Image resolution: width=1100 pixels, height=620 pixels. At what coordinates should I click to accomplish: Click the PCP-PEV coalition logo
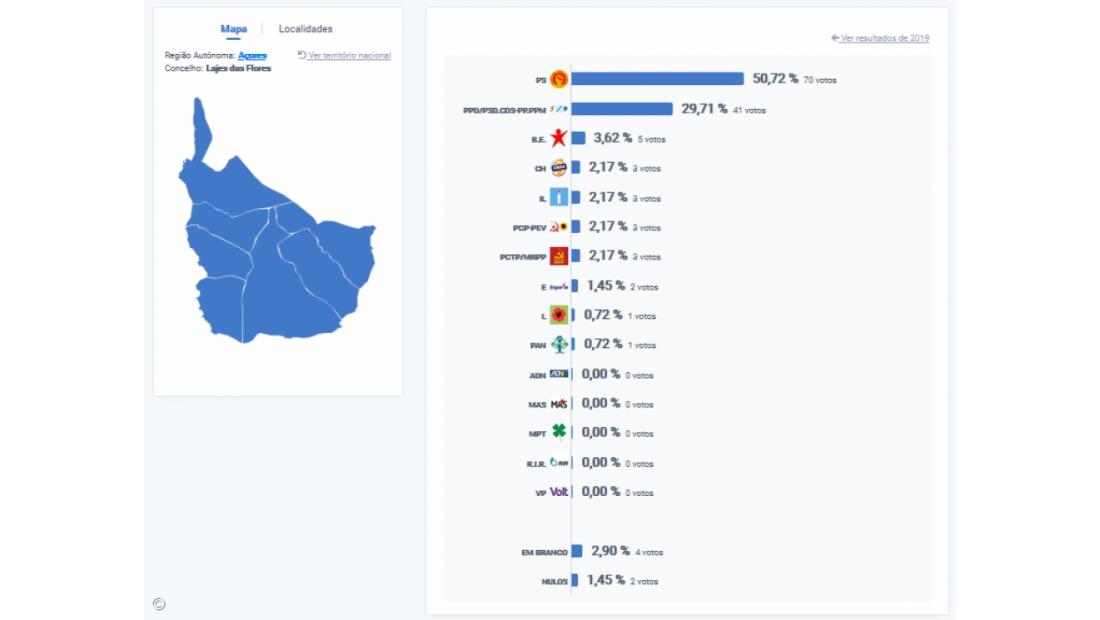(x=559, y=227)
